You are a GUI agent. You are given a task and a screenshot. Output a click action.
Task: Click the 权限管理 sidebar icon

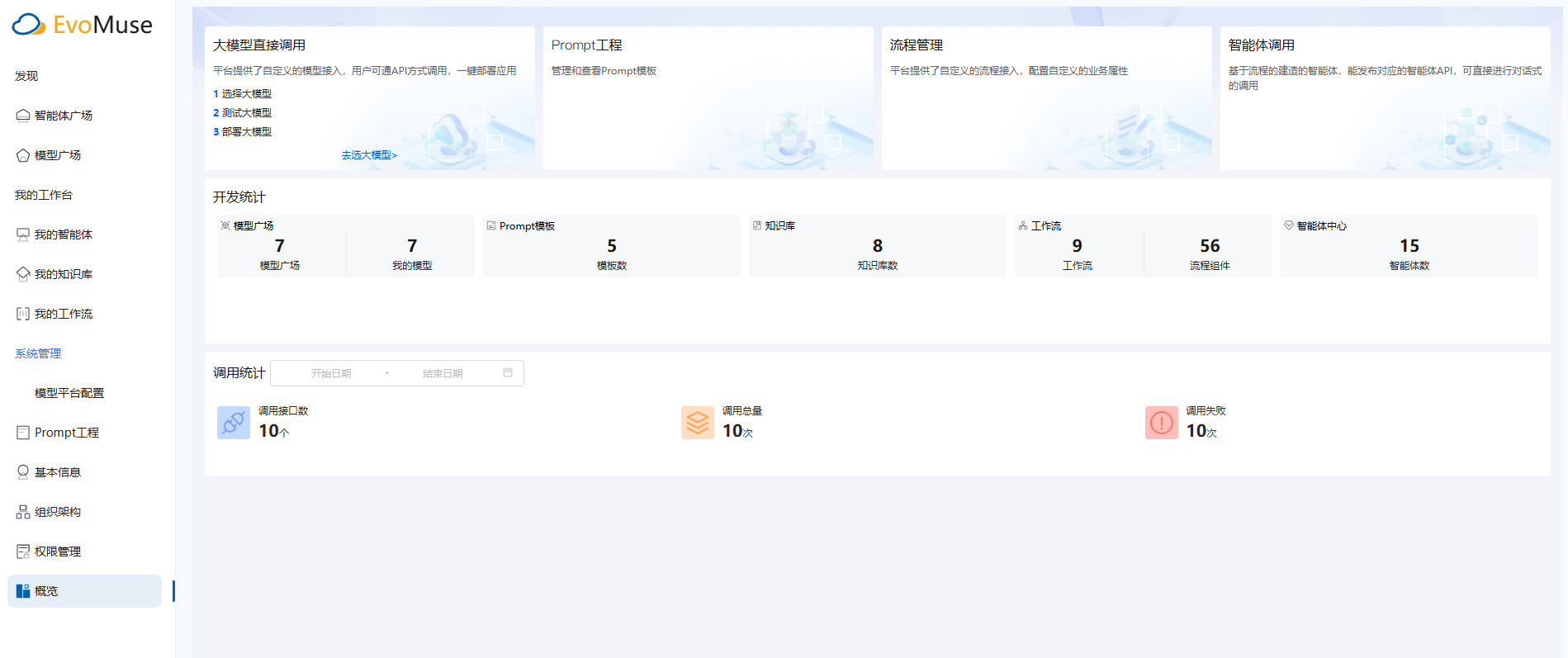(23, 551)
